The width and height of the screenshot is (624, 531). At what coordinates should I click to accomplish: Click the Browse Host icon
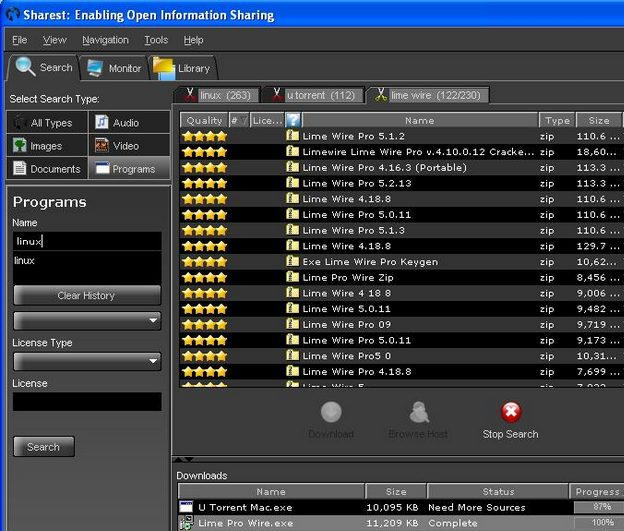click(418, 412)
